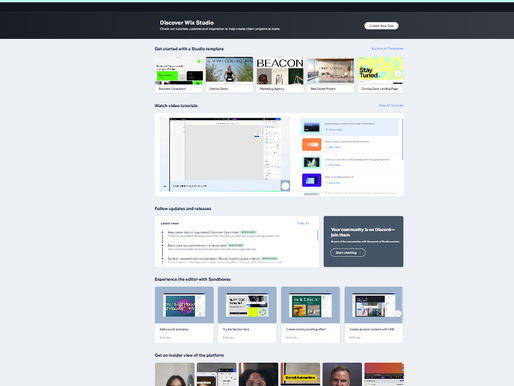The width and height of the screenshot is (514, 386).
Task: Open the Business Consultant template
Action: tap(179, 75)
